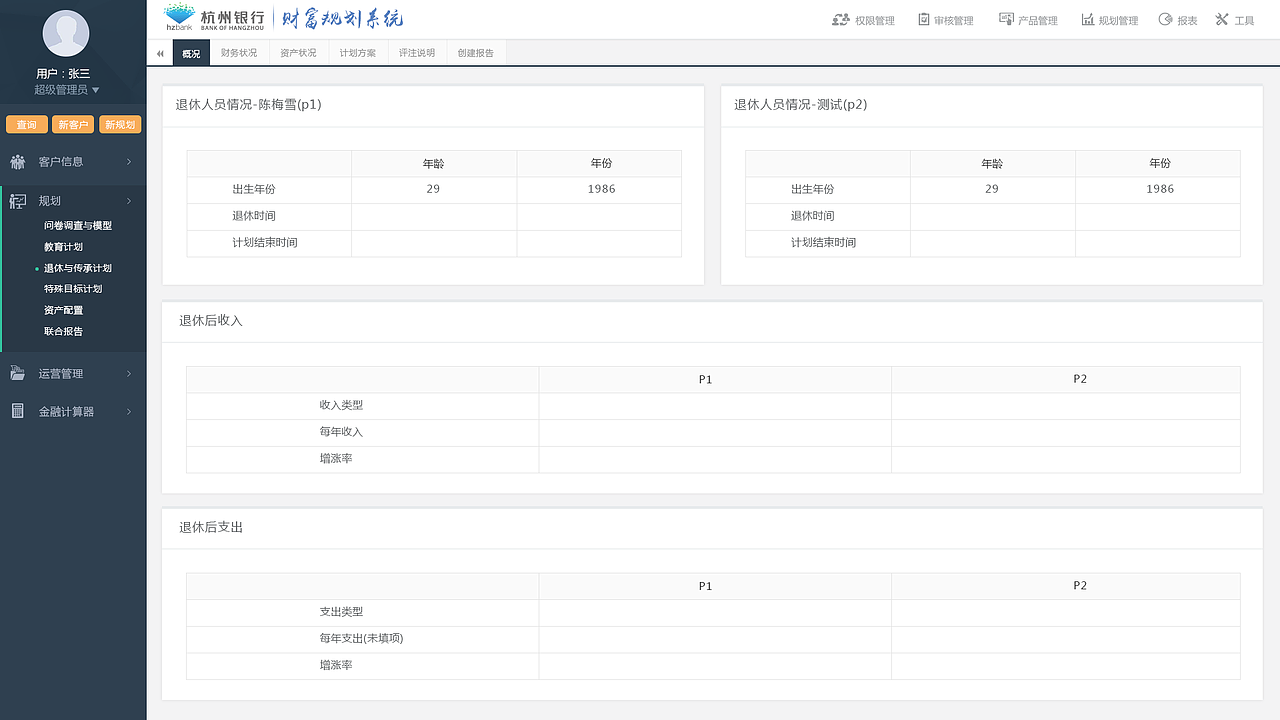The image size is (1280, 720).
Task: Click the 运营管理 folder icon
Action: (18, 373)
